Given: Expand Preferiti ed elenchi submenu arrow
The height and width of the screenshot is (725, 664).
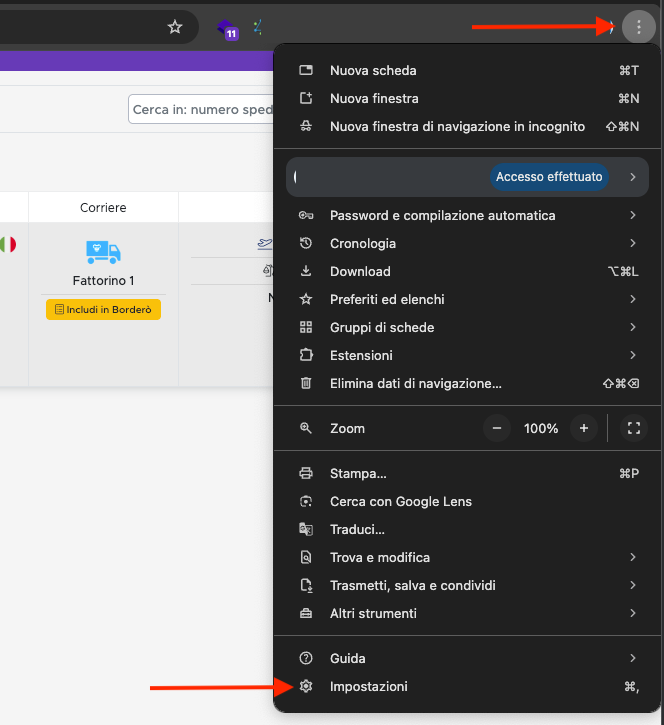Looking at the screenshot, I should (633, 299).
